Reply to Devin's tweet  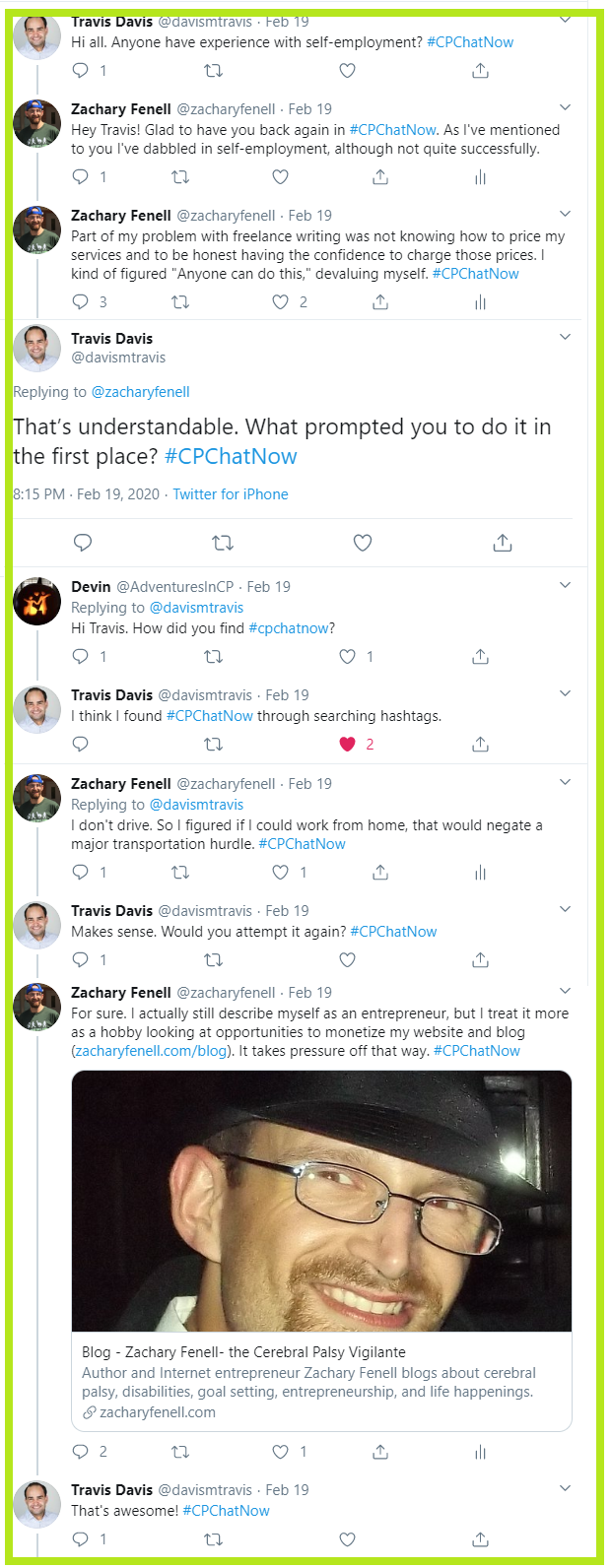tap(82, 657)
